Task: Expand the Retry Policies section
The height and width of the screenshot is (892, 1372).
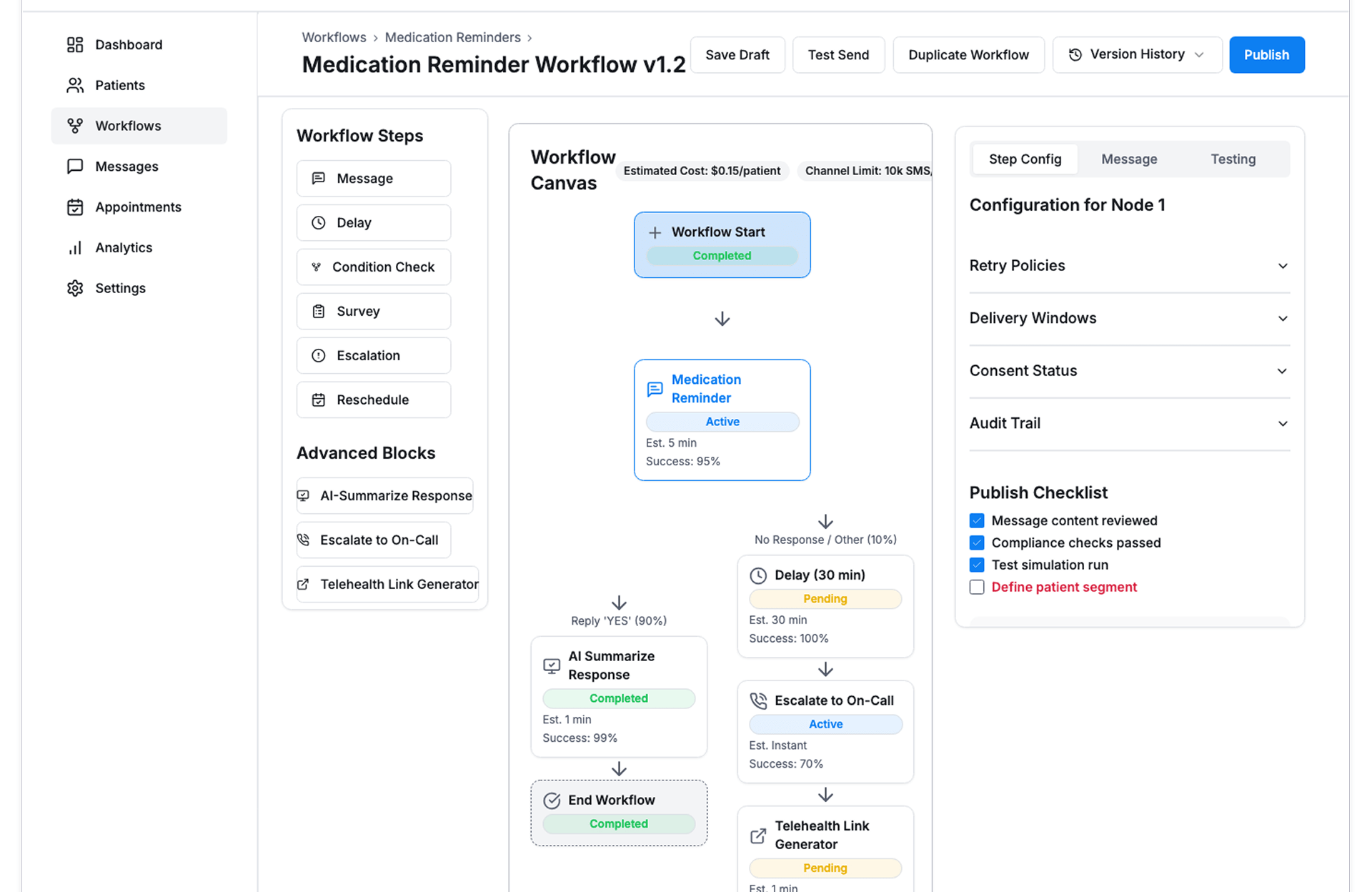Action: [1129, 266]
